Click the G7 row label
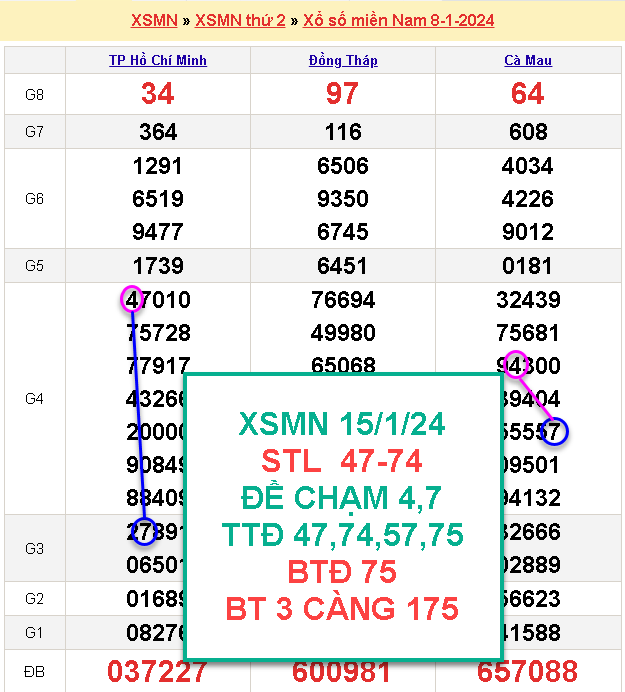Image resolution: width=625 pixels, height=692 pixels. 34,132
